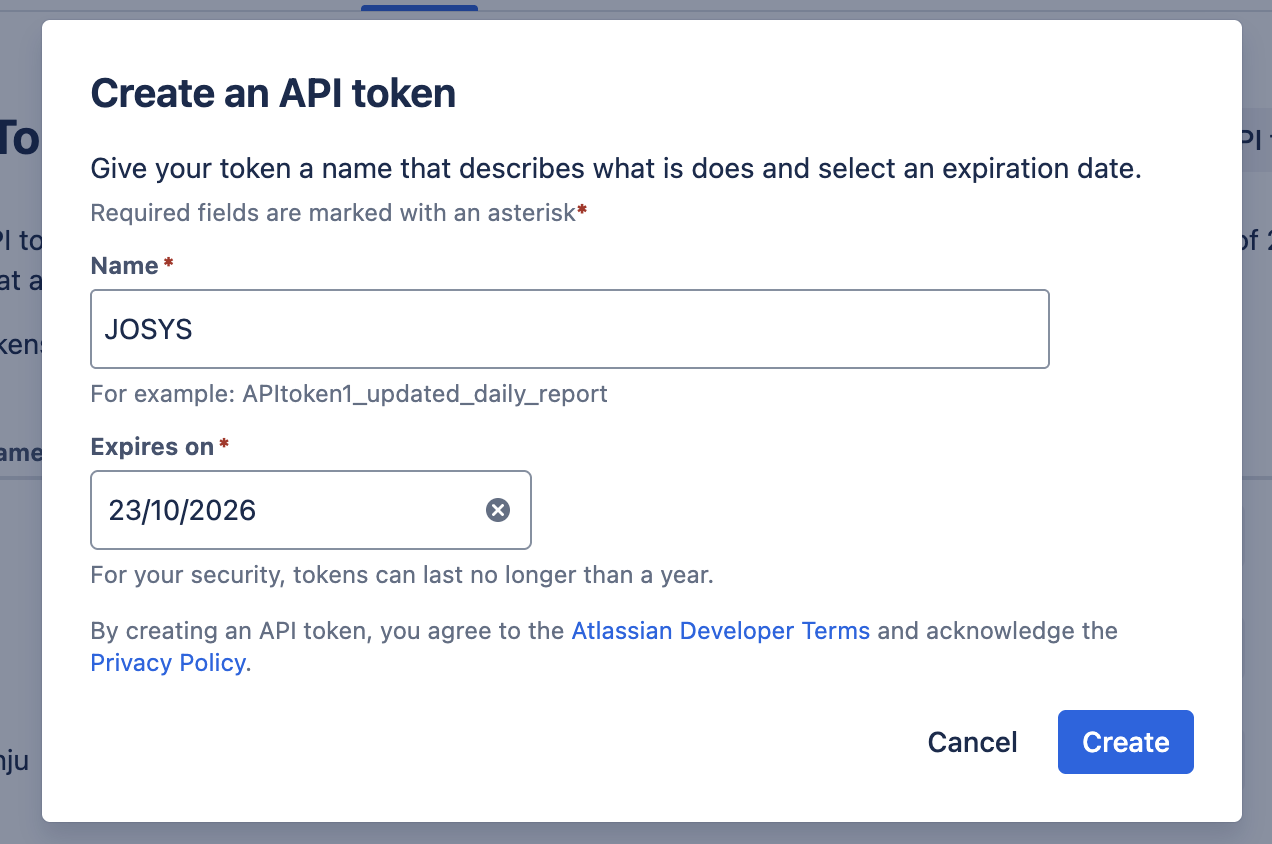Click the Create button
1272x844 pixels.
point(1125,742)
